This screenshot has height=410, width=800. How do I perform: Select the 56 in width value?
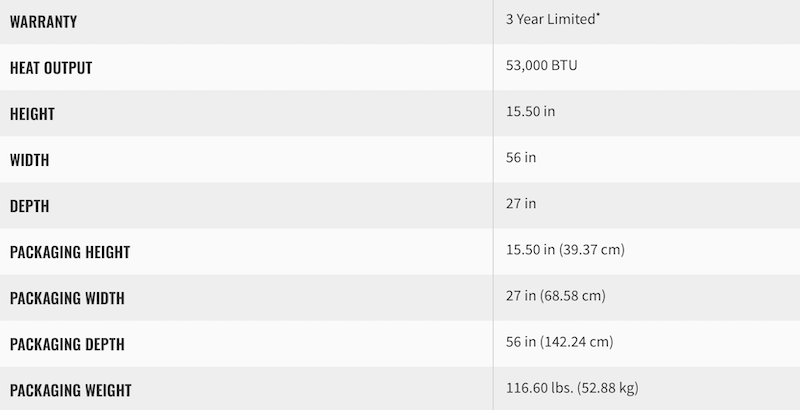pos(521,157)
